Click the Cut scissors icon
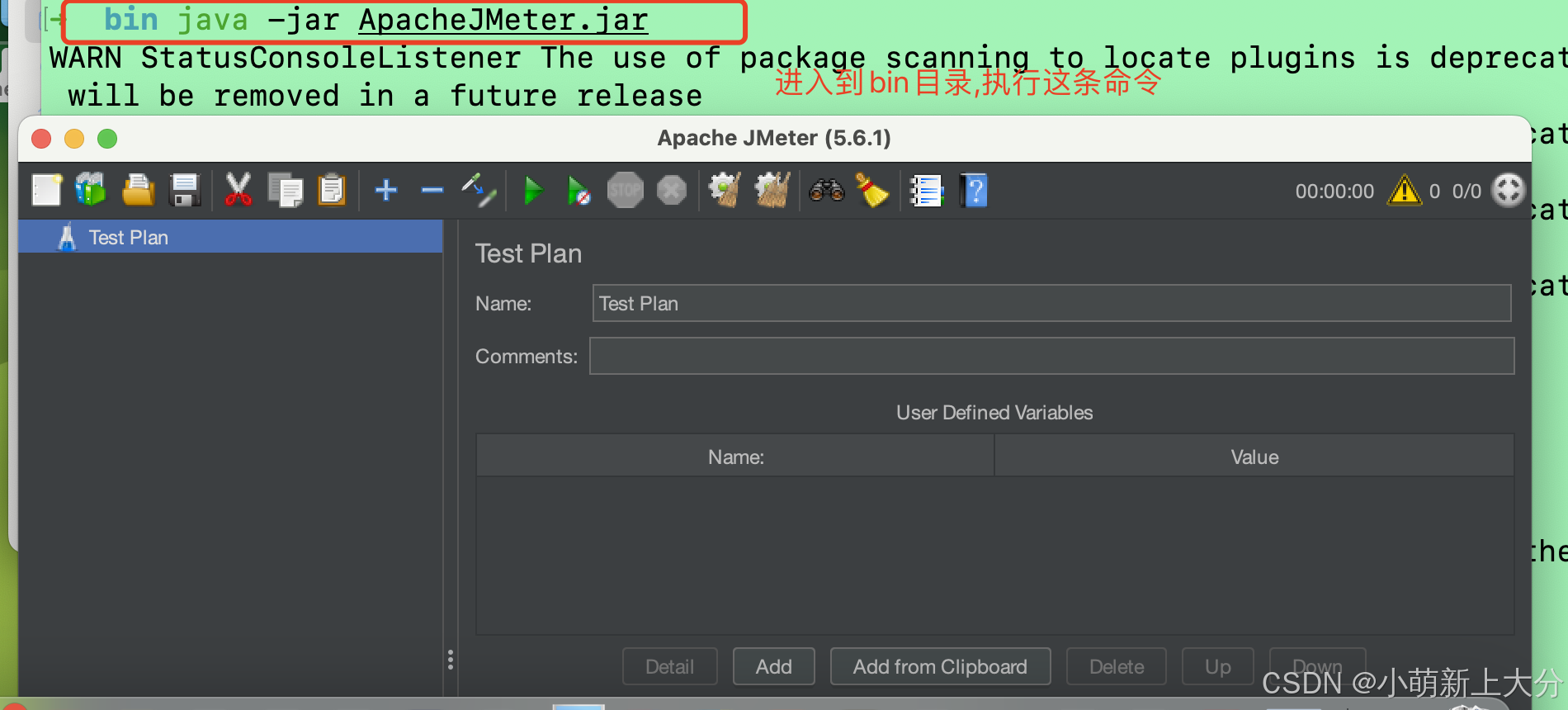This screenshot has height=710, width=1568. coord(239,191)
